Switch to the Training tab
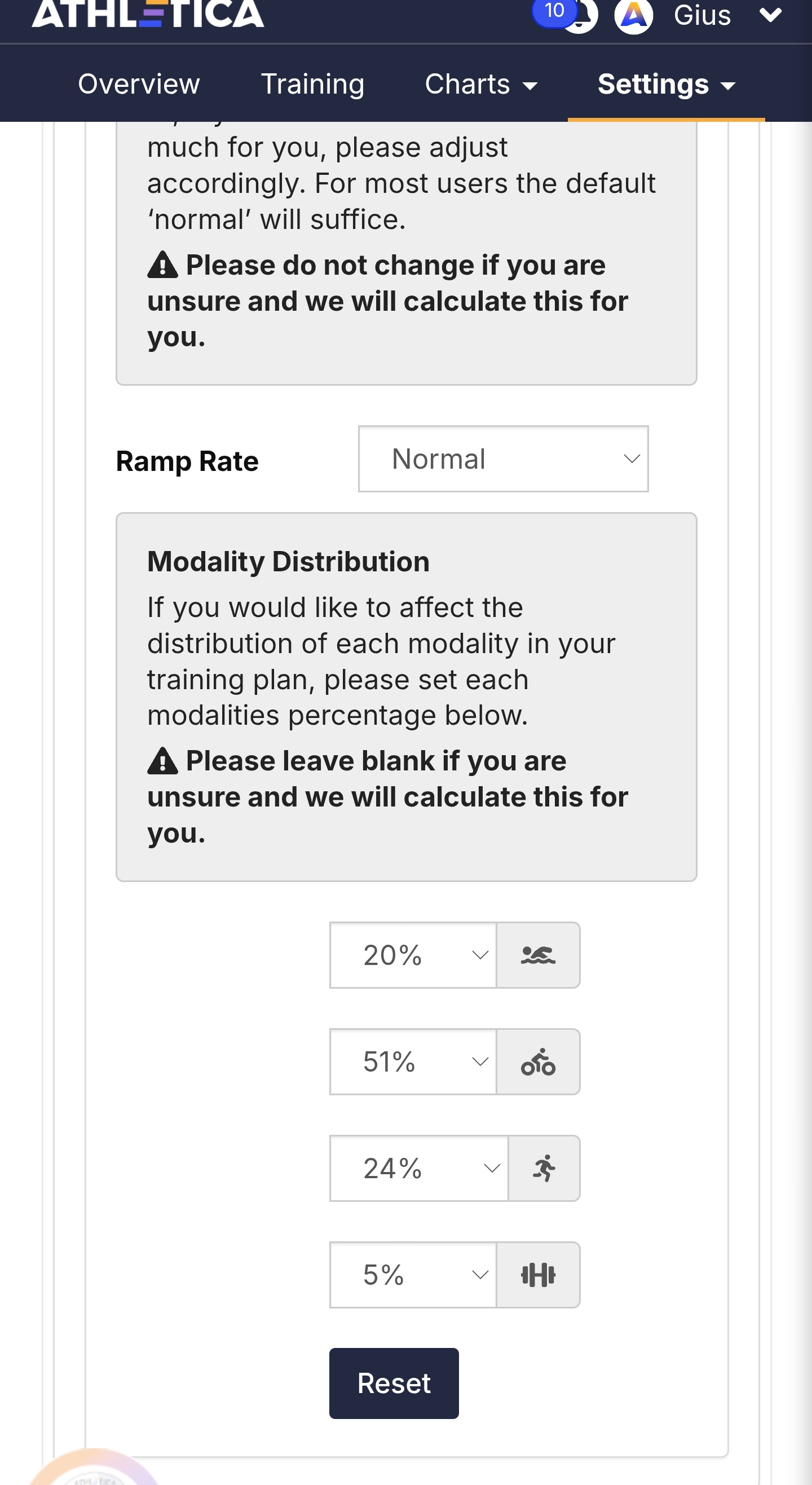The height and width of the screenshot is (1485, 812). [x=312, y=84]
